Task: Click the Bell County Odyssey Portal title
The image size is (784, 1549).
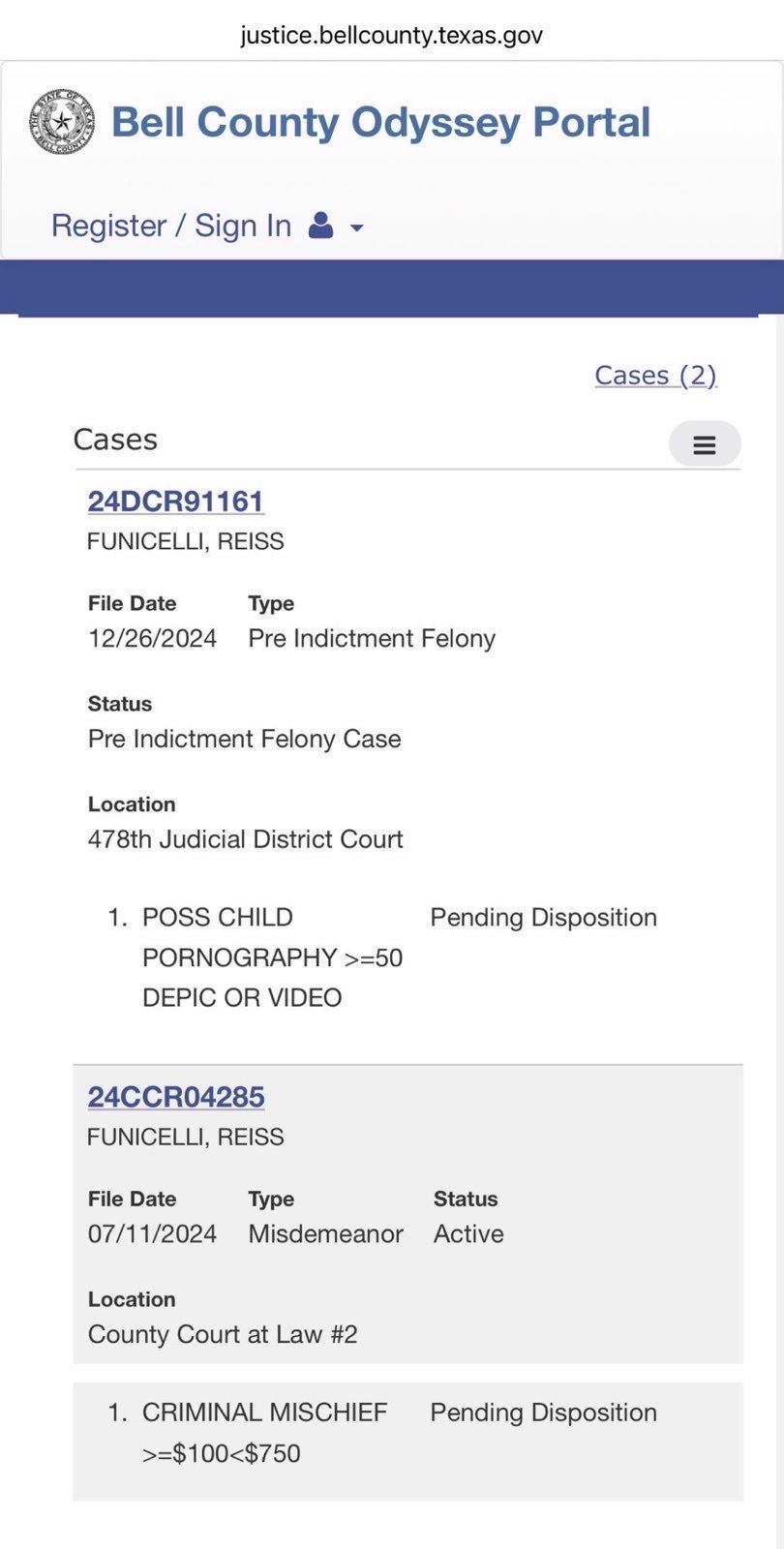Action: click(x=380, y=122)
